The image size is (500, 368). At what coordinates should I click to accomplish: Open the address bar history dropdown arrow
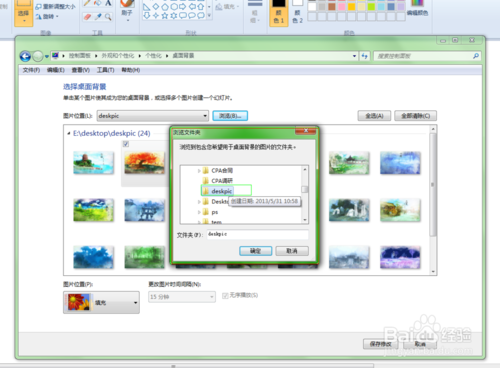tap(354, 56)
